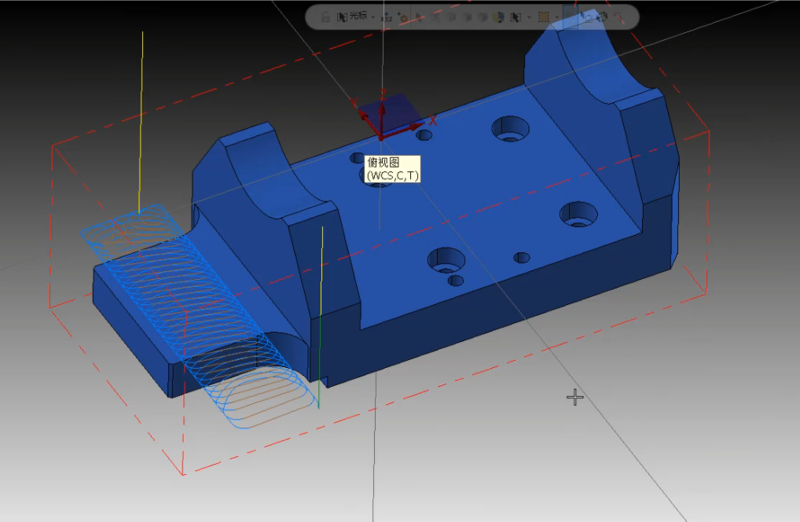Click the yellow vertical line above the toolpath

coord(141,110)
